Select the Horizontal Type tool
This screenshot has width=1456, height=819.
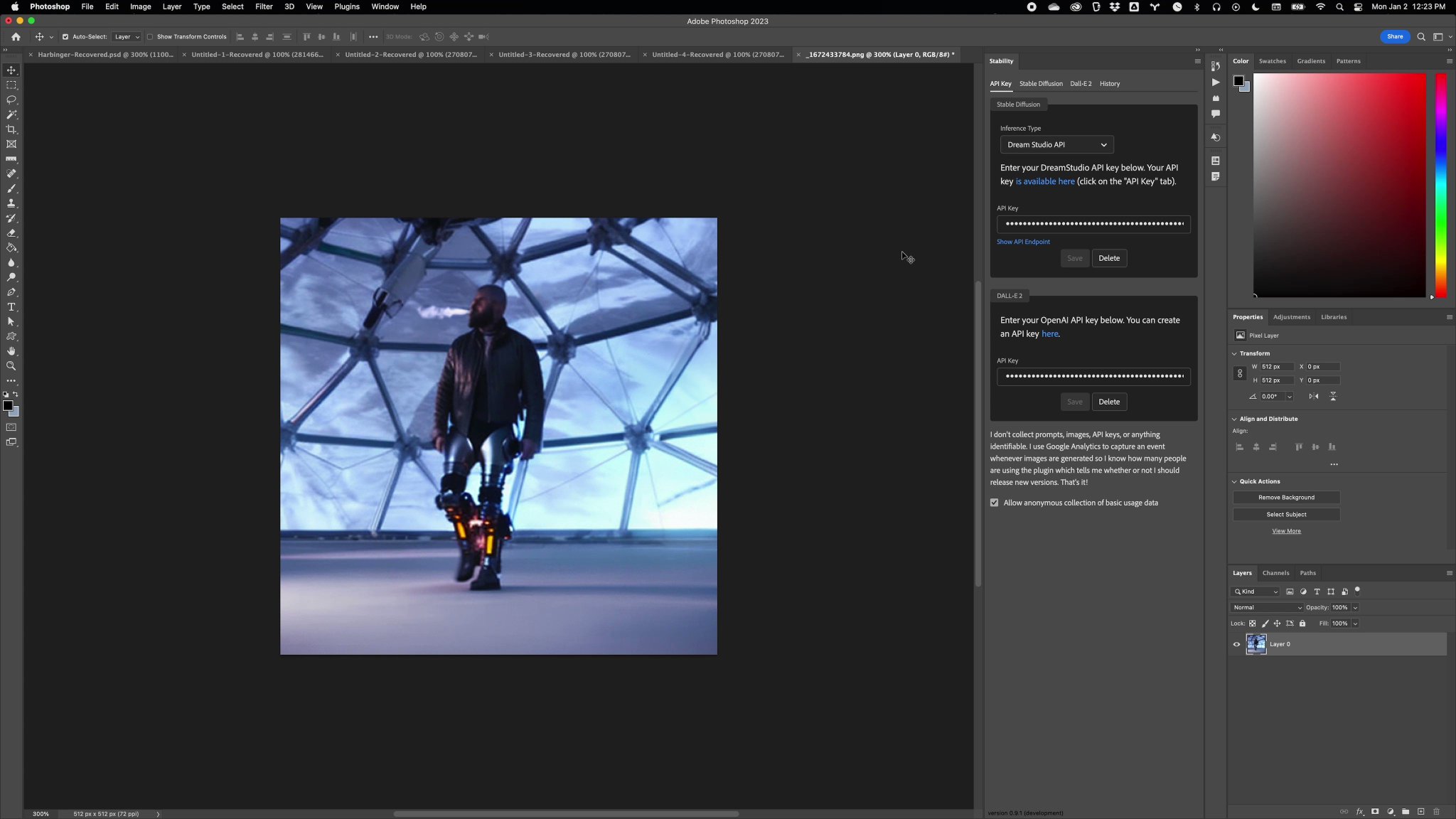pos(11,307)
